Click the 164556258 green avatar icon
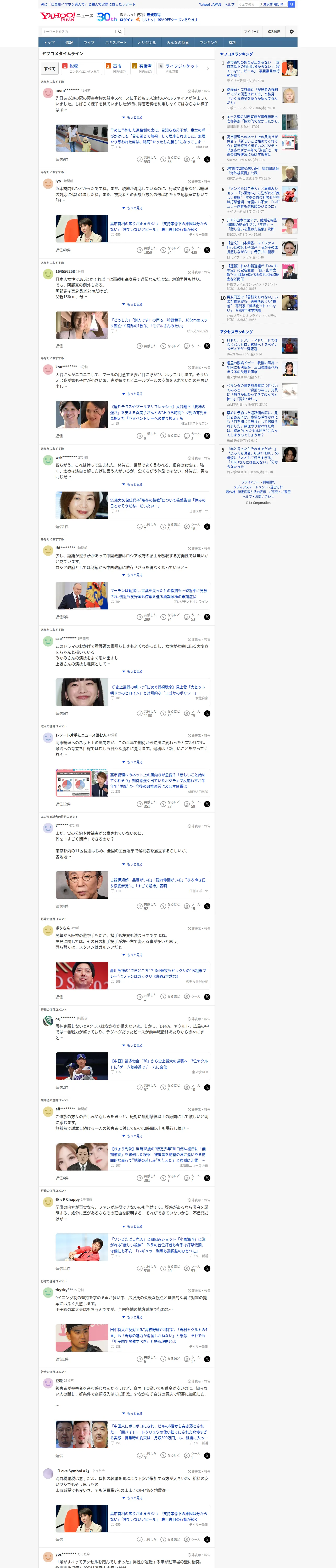The image size is (336, 1568). pos(48,274)
